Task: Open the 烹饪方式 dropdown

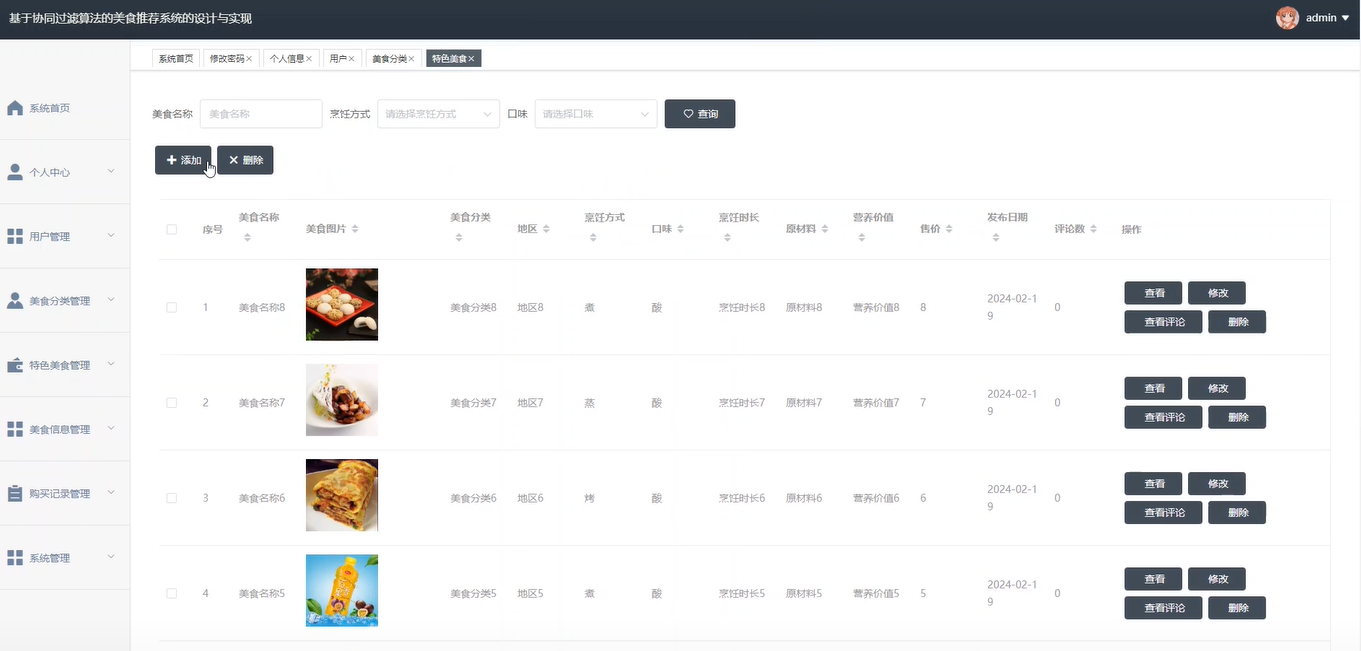Action: coord(438,114)
